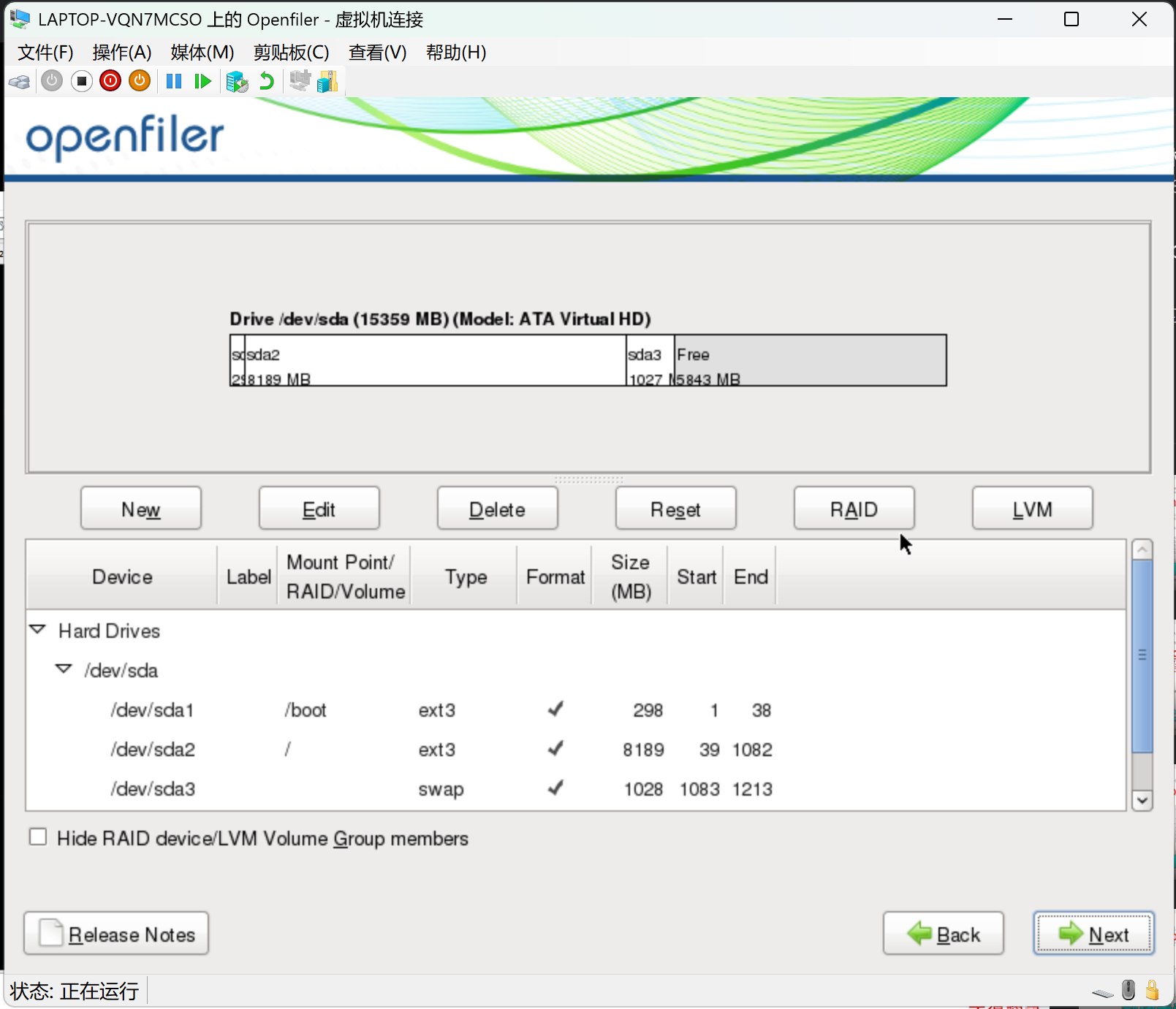Pause the virtual machine with the blue icon
1176x1009 pixels.
point(174,80)
